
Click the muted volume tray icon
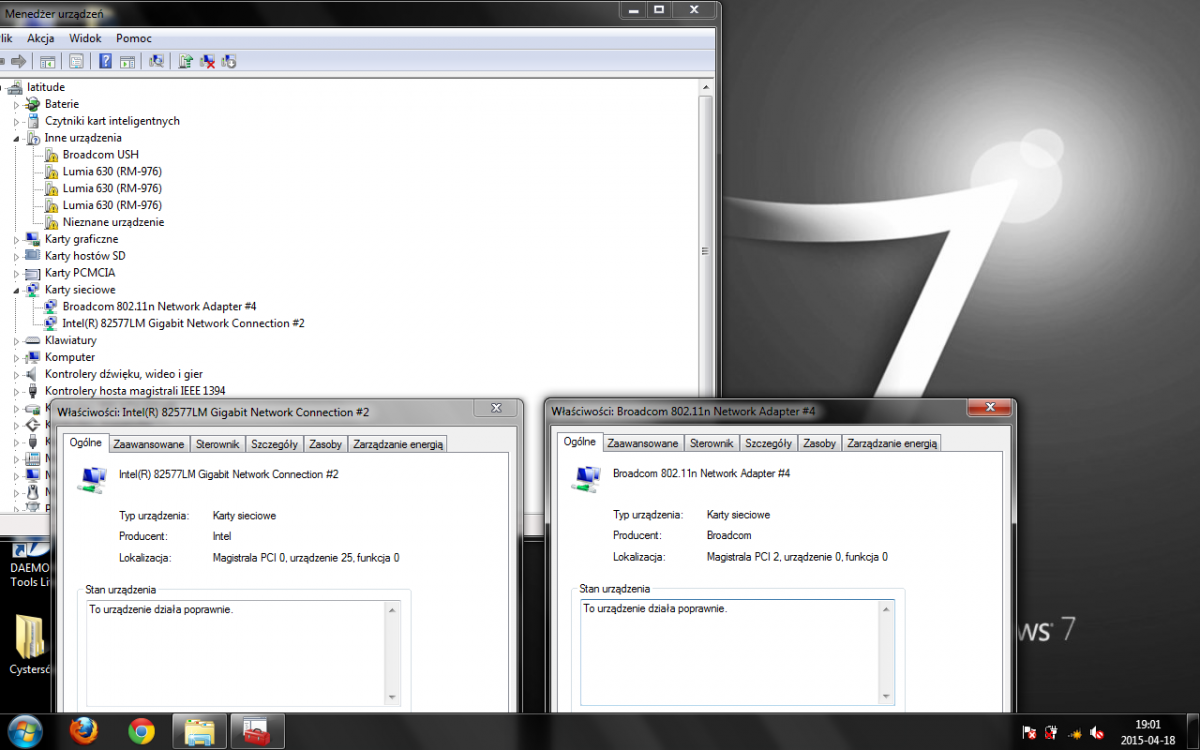[1097, 733]
